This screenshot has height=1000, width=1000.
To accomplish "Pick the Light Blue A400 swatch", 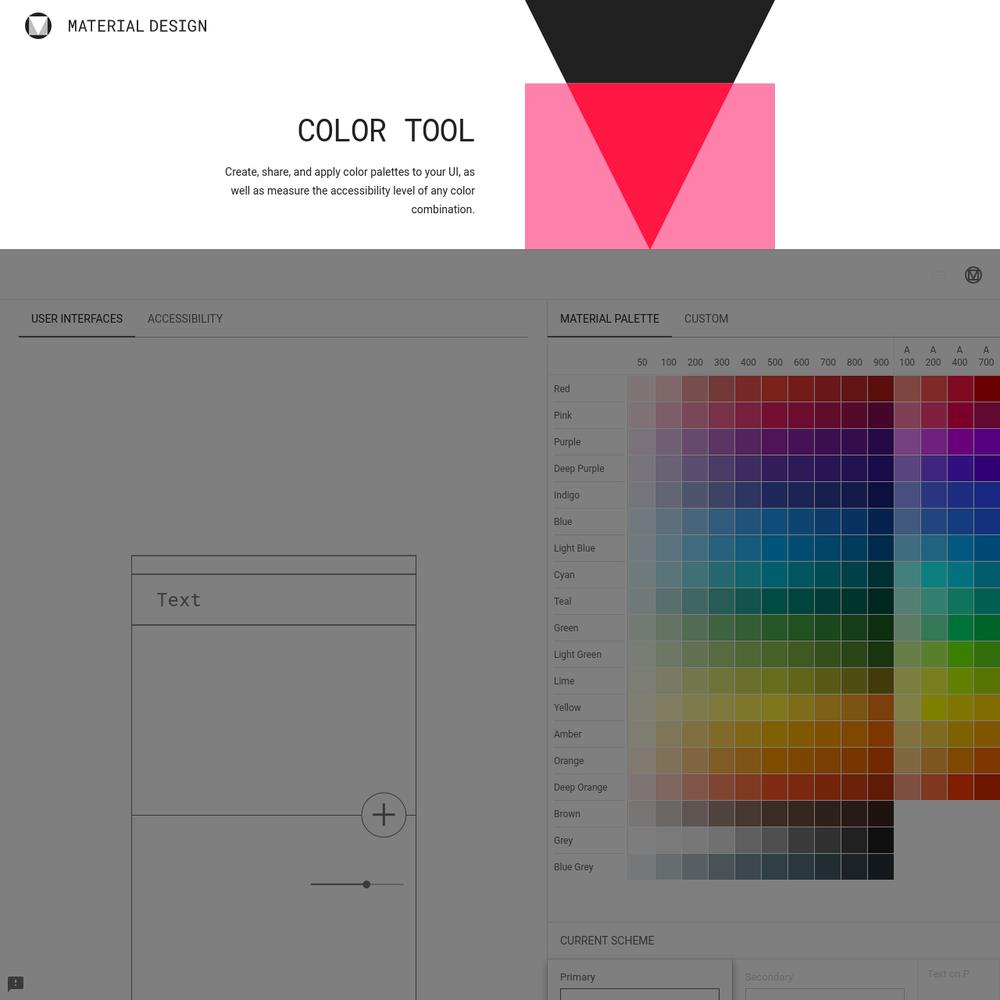I will [x=960, y=548].
